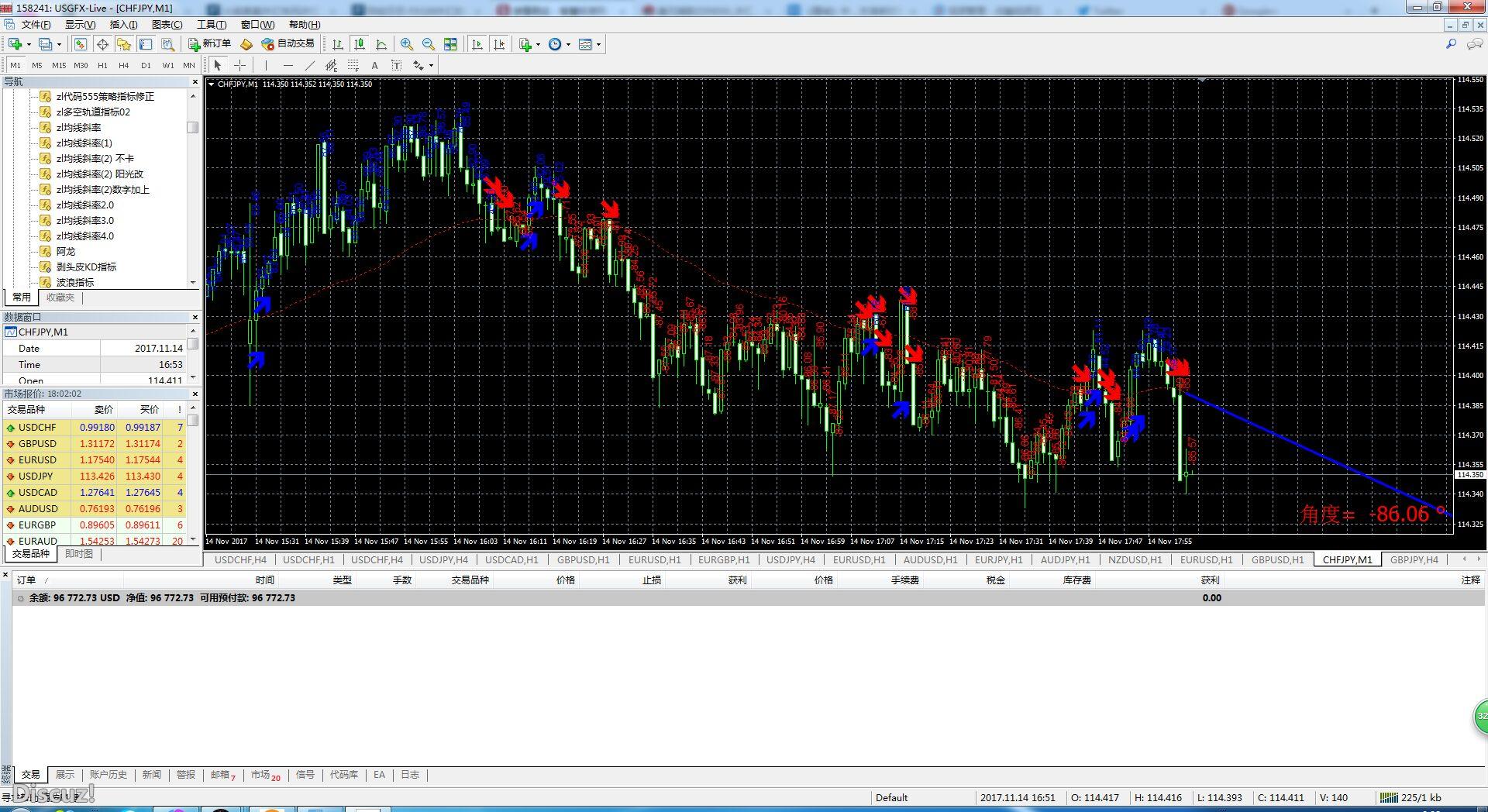Zoom out on the chart
1488x812 pixels.
[x=428, y=44]
